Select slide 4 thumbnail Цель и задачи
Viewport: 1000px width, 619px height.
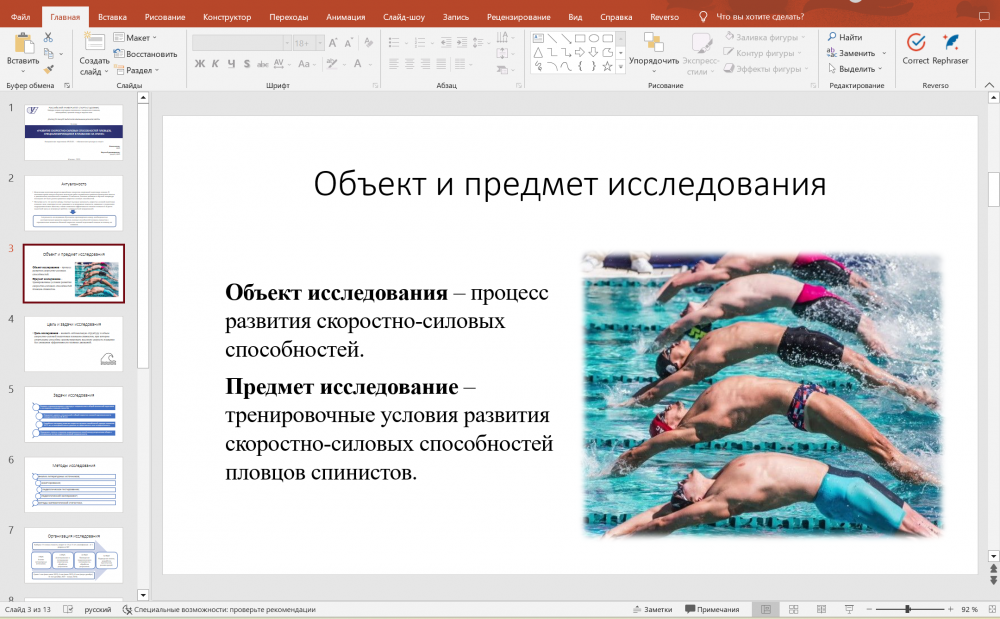(x=73, y=343)
